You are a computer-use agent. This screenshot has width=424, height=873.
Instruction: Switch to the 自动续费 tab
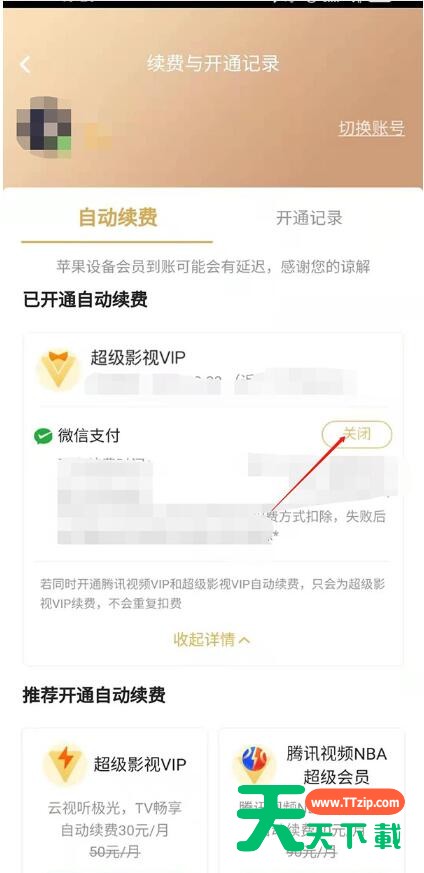pyautogui.click(x=117, y=217)
